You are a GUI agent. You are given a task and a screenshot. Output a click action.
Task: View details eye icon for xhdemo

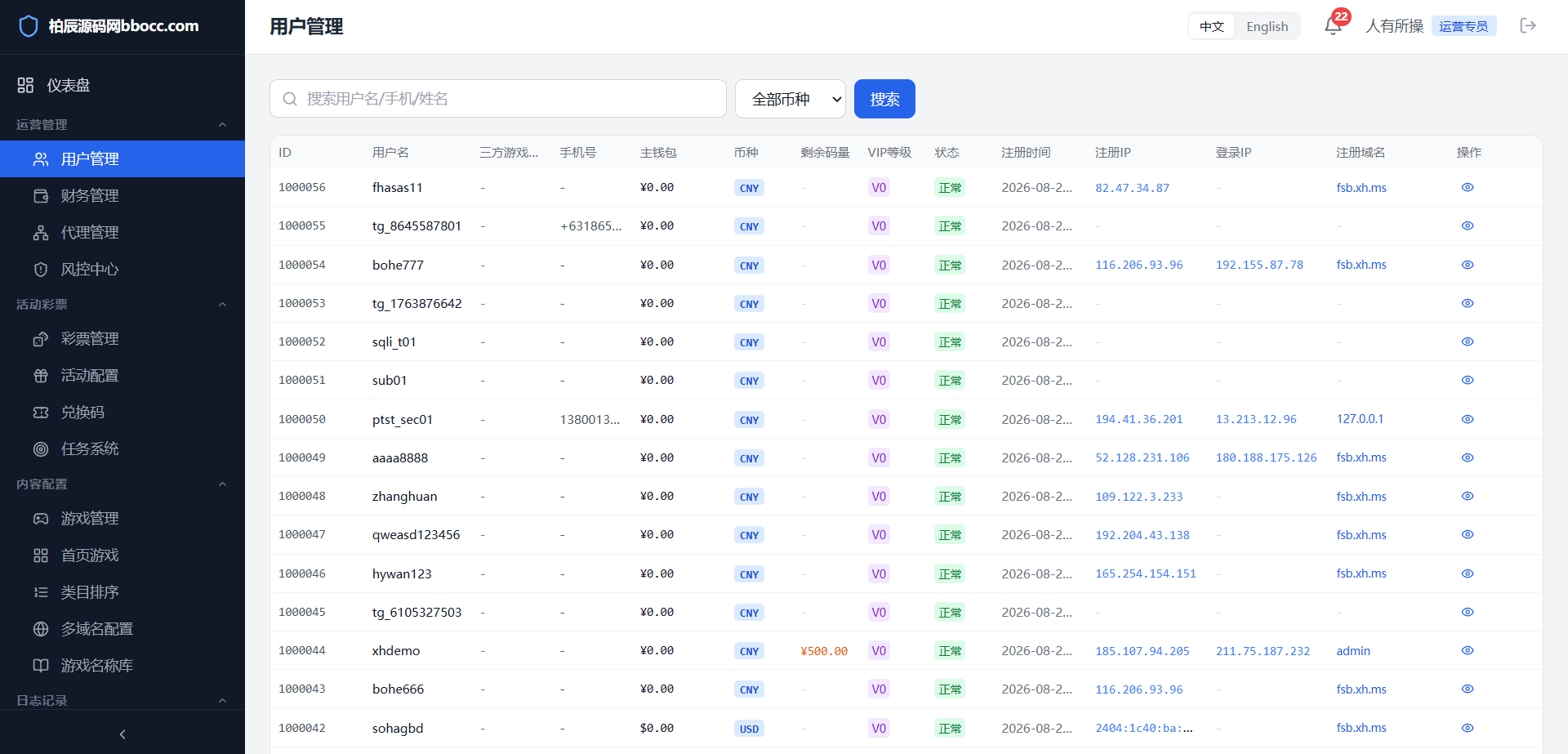tap(1468, 650)
